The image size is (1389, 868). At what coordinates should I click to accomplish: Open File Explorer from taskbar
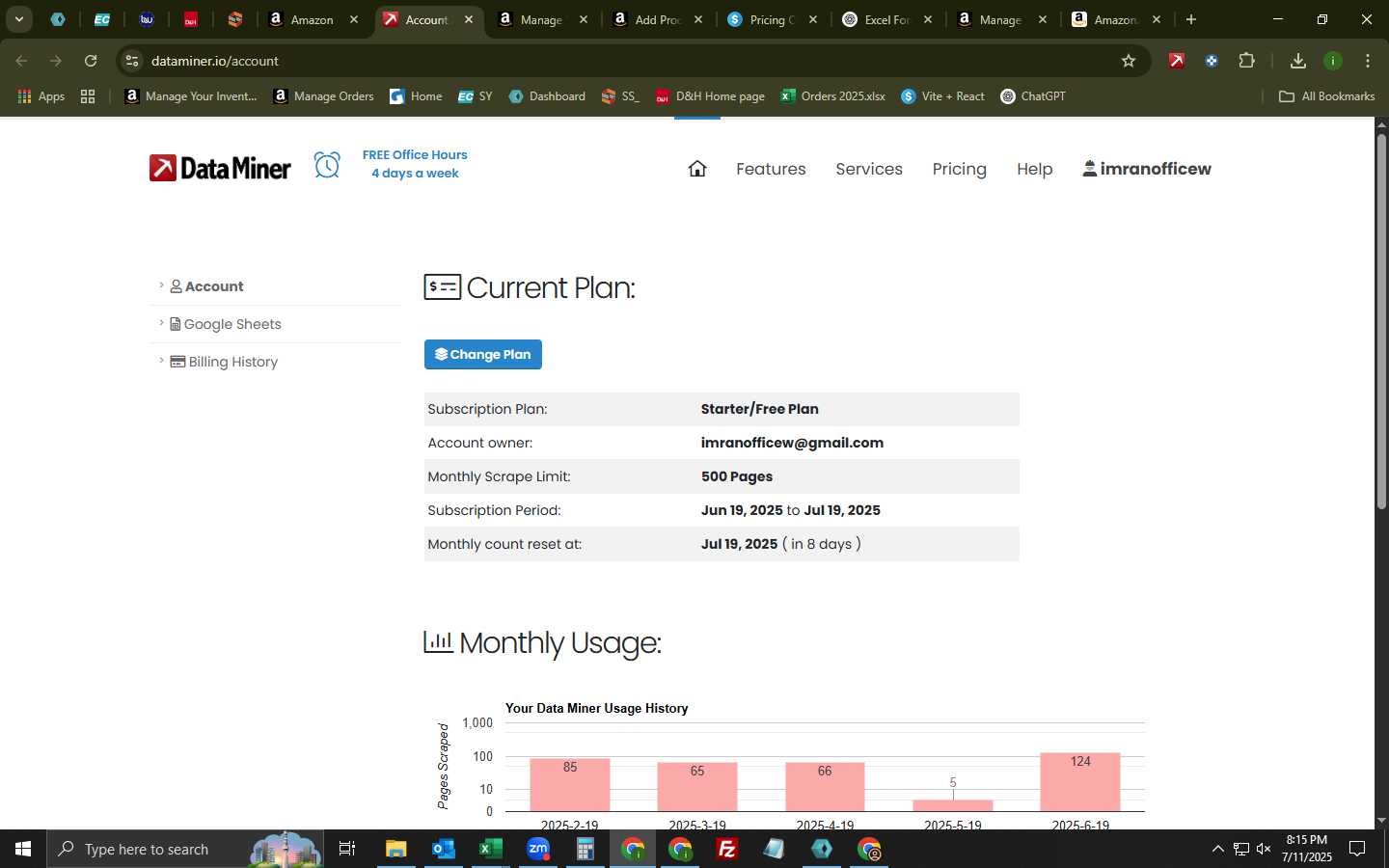395,849
